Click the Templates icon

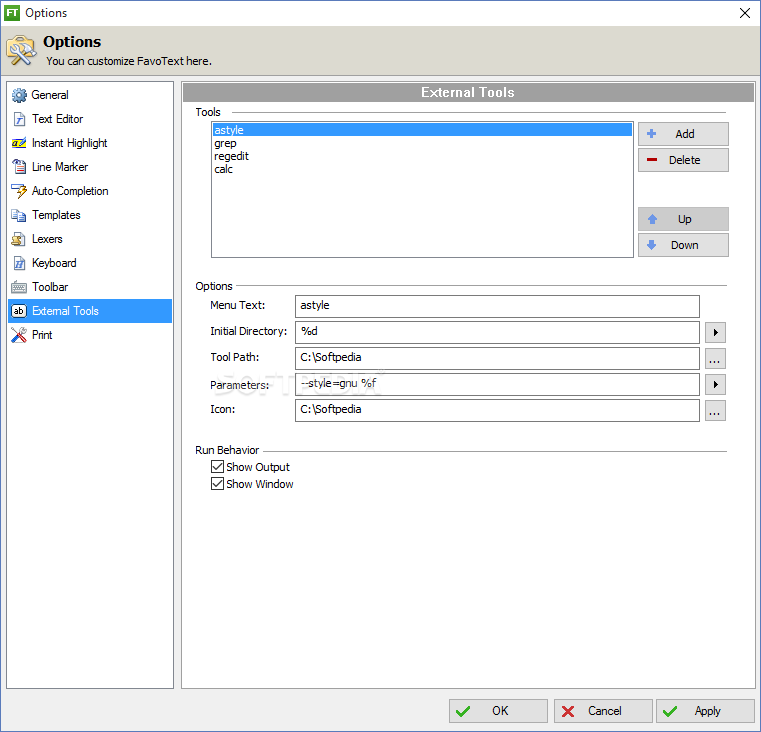coord(19,215)
